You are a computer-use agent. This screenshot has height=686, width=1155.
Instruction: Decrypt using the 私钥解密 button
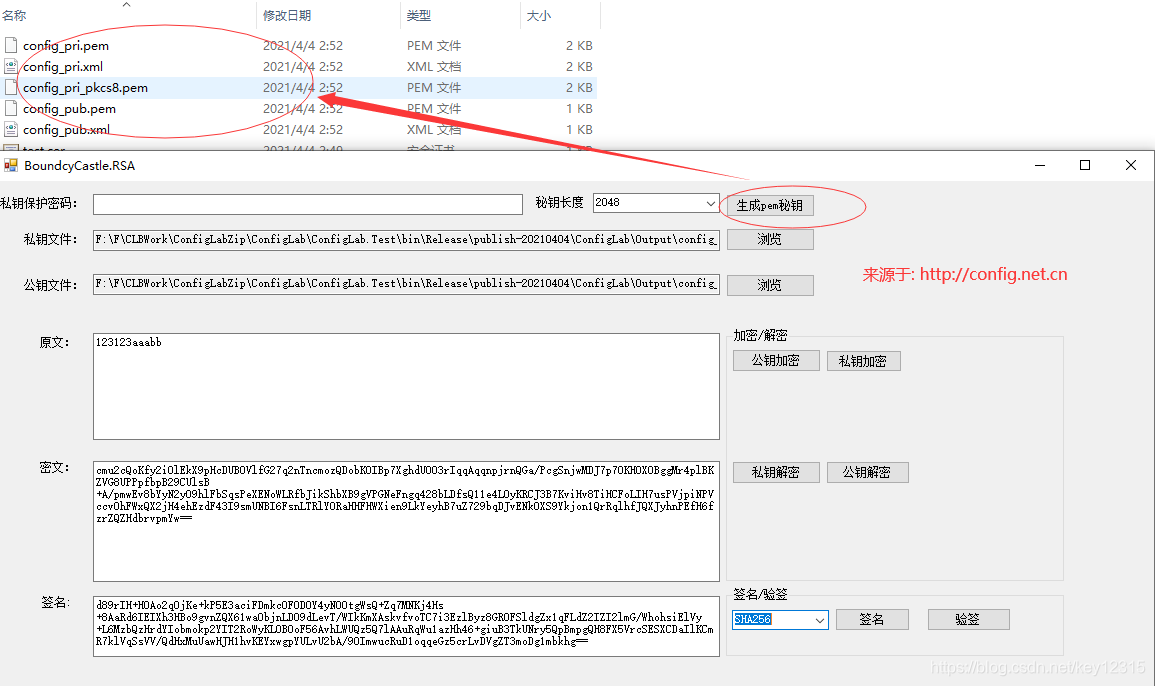(776, 472)
